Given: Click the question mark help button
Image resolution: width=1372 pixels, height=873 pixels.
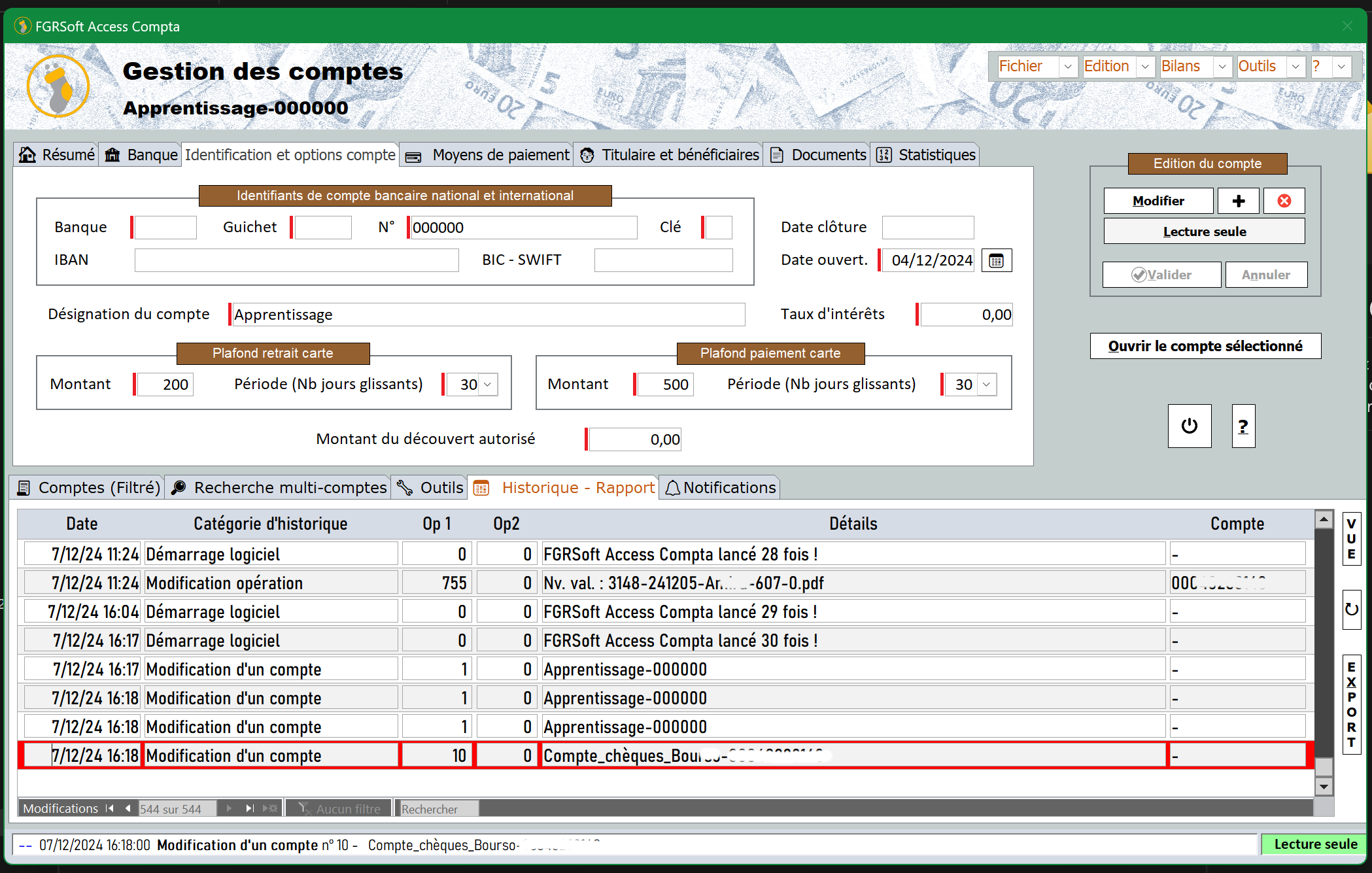Looking at the screenshot, I should tap(1243, 426).
